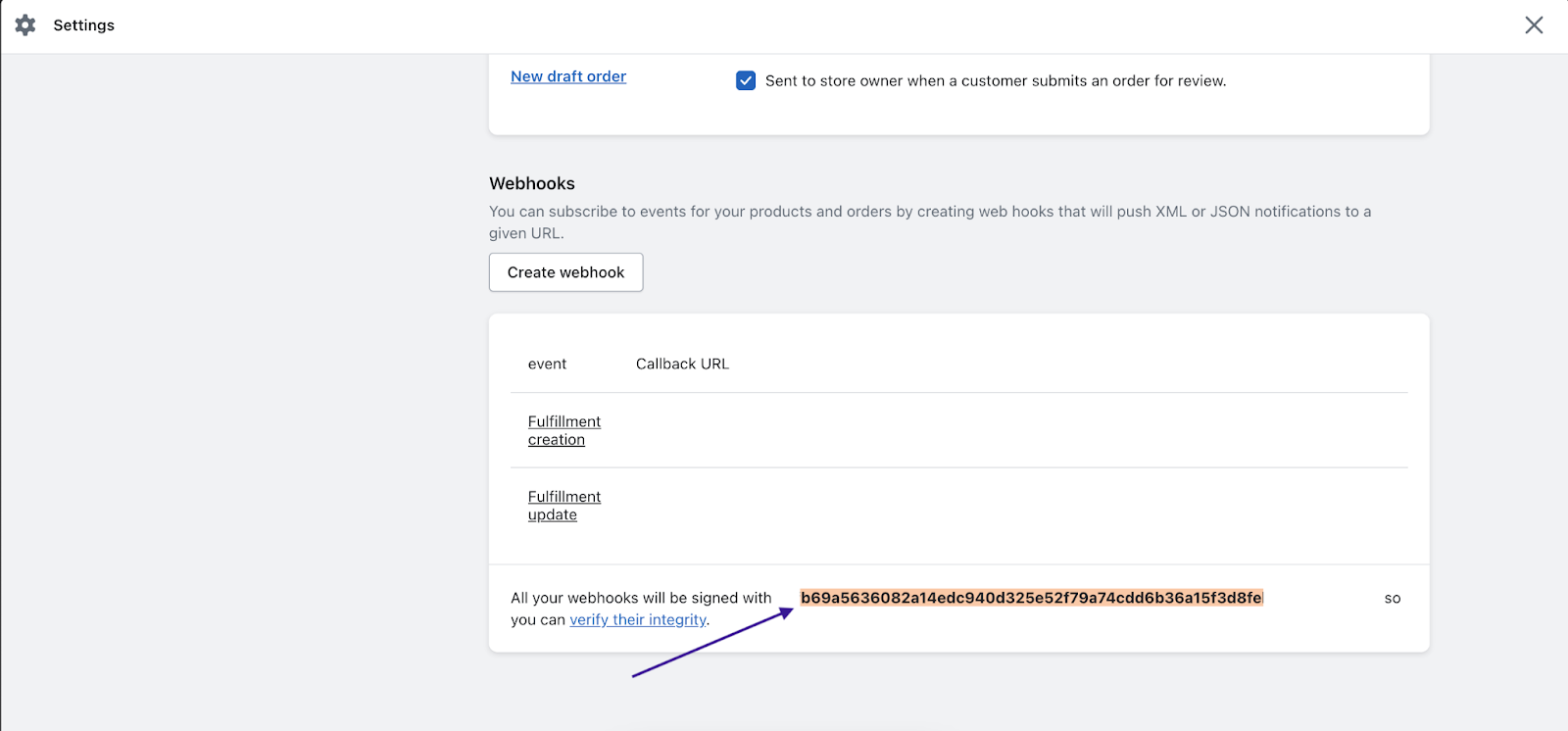Click the 'Sent to store owner' label
This screenshot has height=731, width=1568.
995,80
